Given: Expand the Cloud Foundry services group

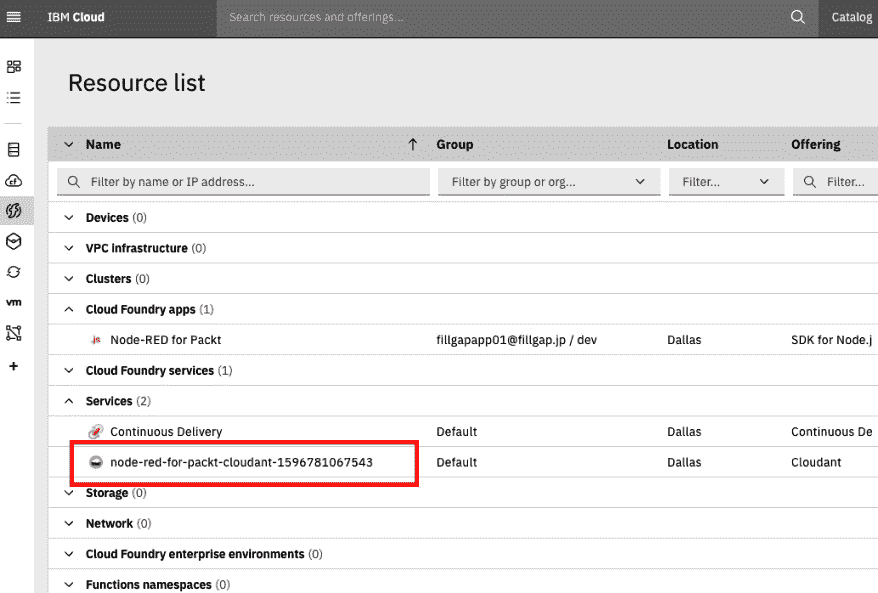Looking at the screenshot, I should (69, 371).
